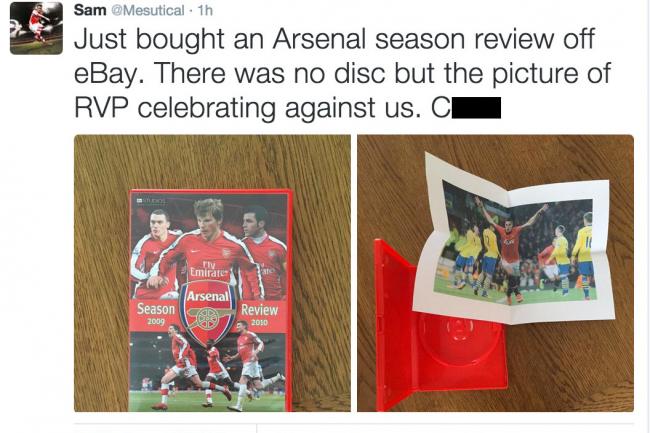
Task: Click the word "RVP" in the tweet text
Action: pyautogui.click(x=102, y=108)
